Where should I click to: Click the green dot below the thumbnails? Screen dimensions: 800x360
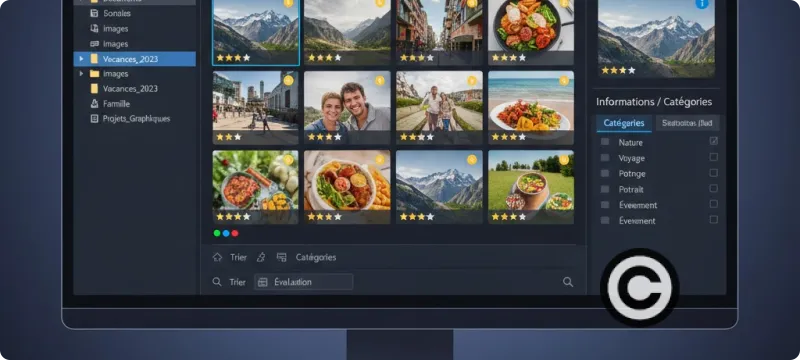coord(217,233)
